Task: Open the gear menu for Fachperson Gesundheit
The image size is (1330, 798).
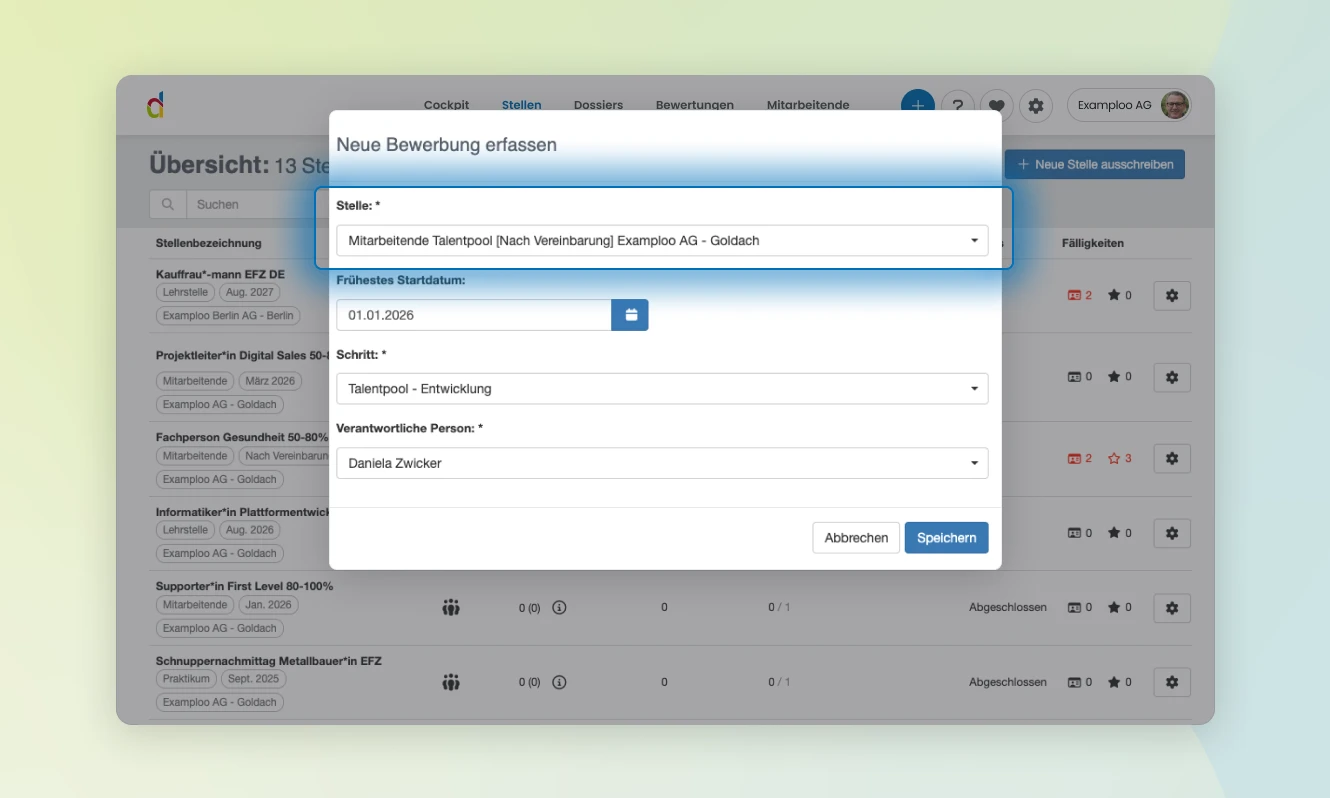Action: pyautogui.click(x=1172, y=459)
